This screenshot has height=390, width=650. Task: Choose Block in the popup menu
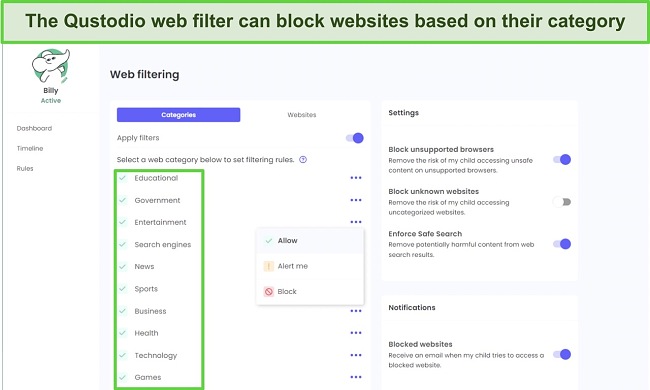click(310, 292)
